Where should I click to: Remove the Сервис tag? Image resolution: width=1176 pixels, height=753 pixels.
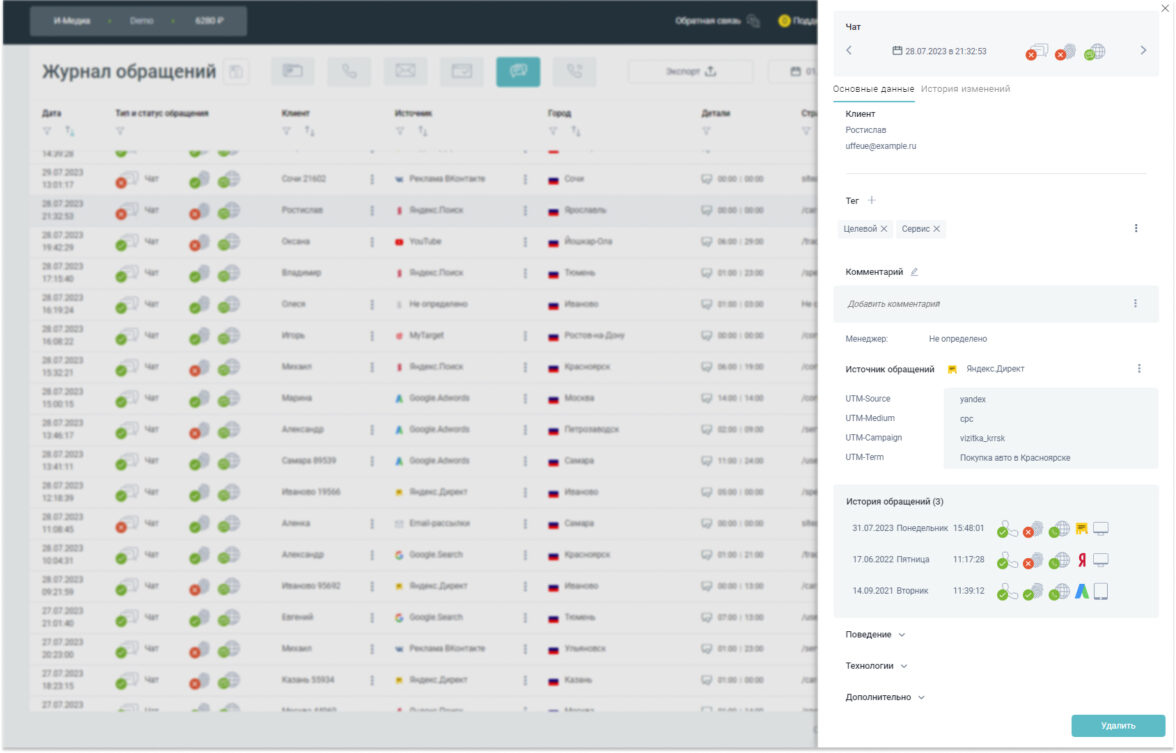pyautogui.click(x=937, y=230)
